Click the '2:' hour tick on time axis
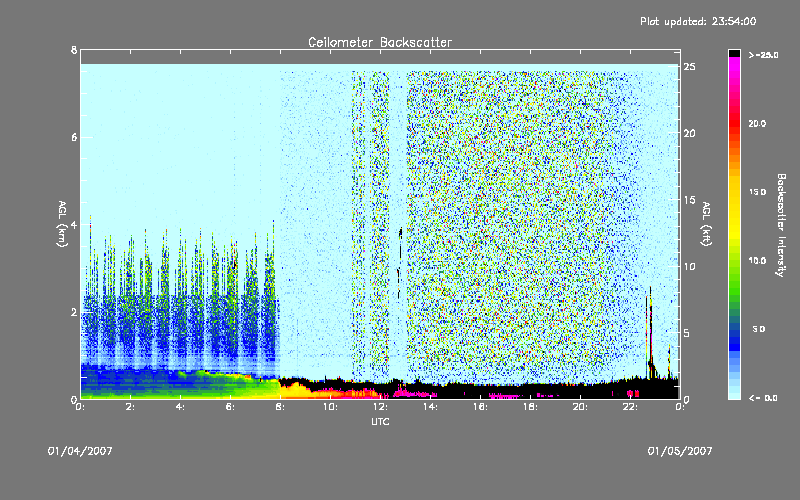 (130, 407)
